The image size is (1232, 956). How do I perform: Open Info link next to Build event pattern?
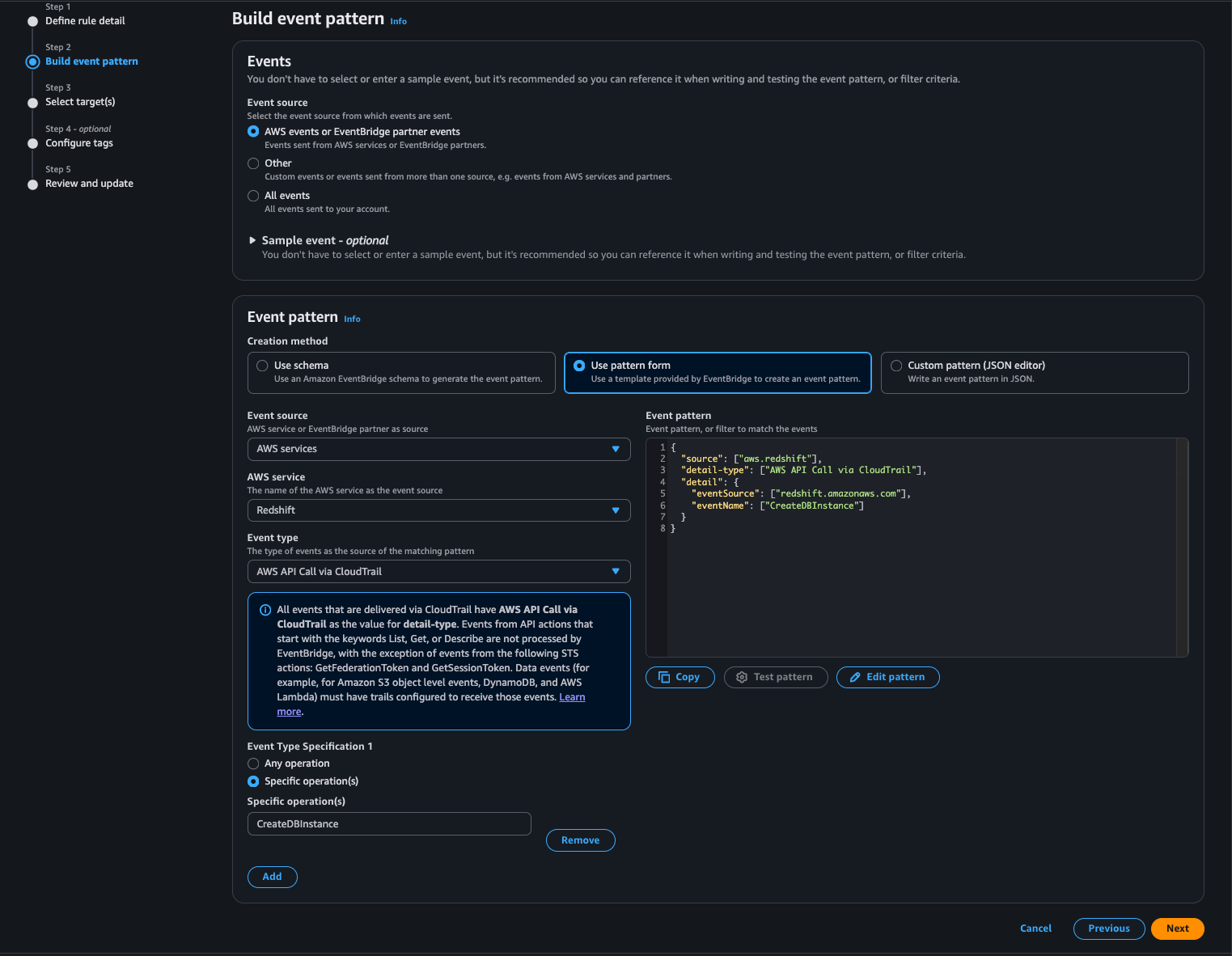click(x=398, y=22)
